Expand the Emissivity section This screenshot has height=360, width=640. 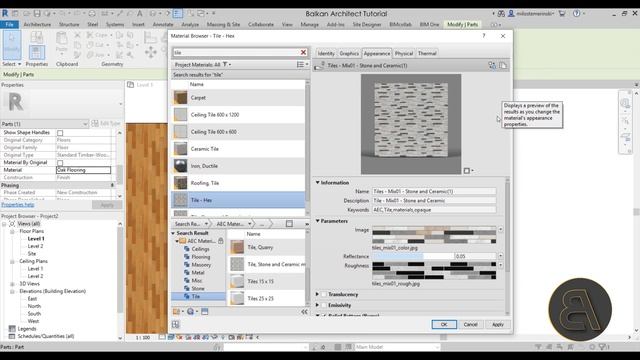pos(317,305)
